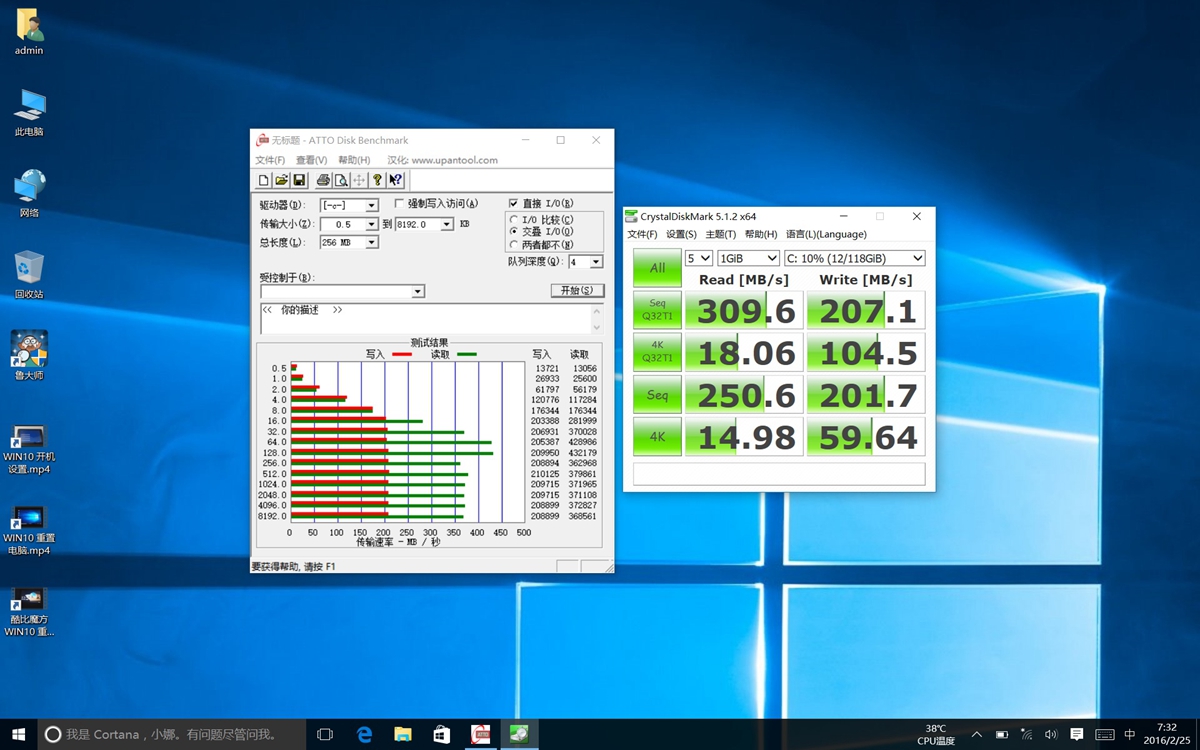This screenshot has height=750, width=1200.
Task: Expand the 驱动器 drive dropdown
Action: pyautogui.click(x=371, y=205)
